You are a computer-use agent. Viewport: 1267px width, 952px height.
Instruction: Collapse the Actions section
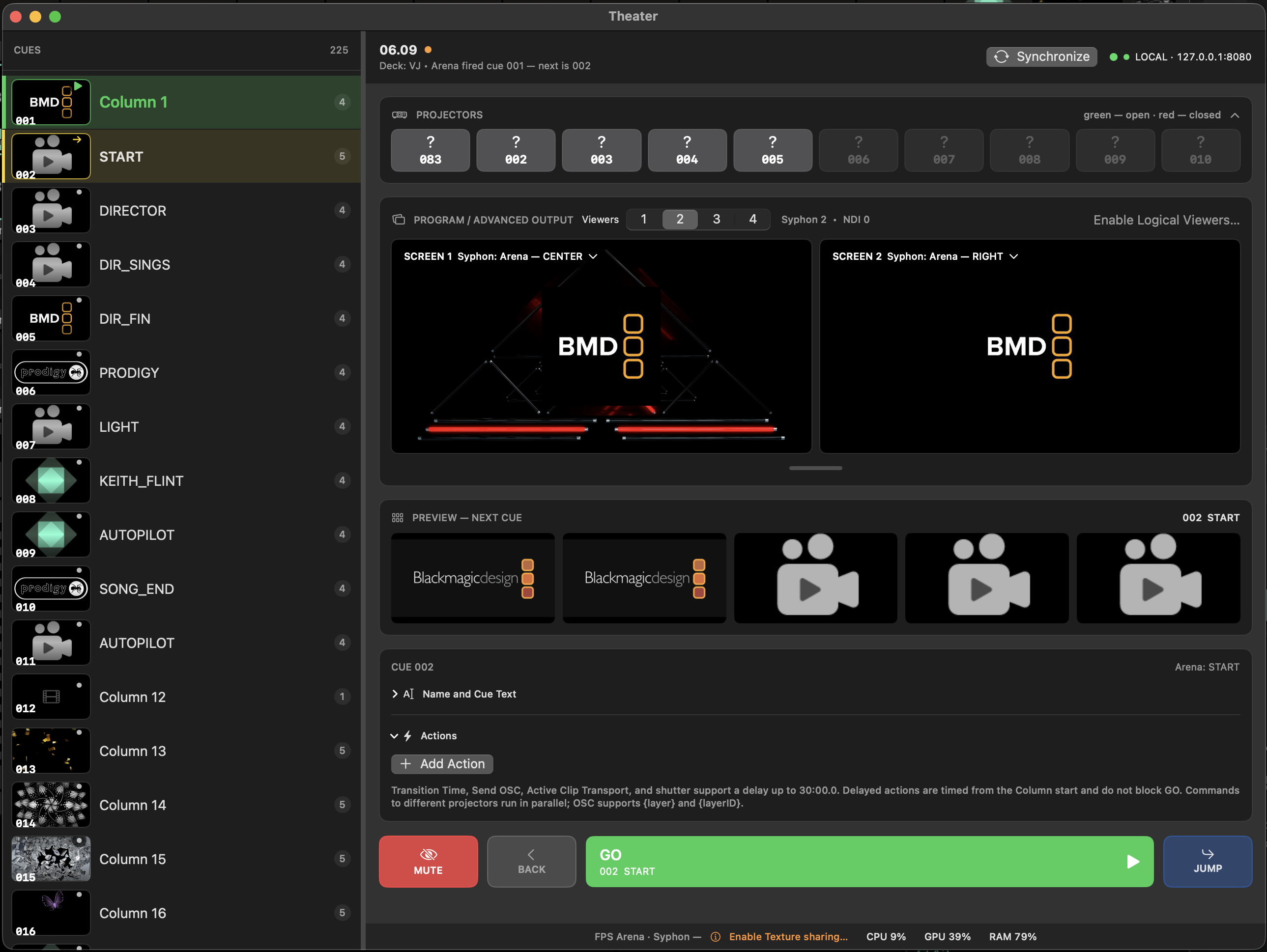(394, 736)
